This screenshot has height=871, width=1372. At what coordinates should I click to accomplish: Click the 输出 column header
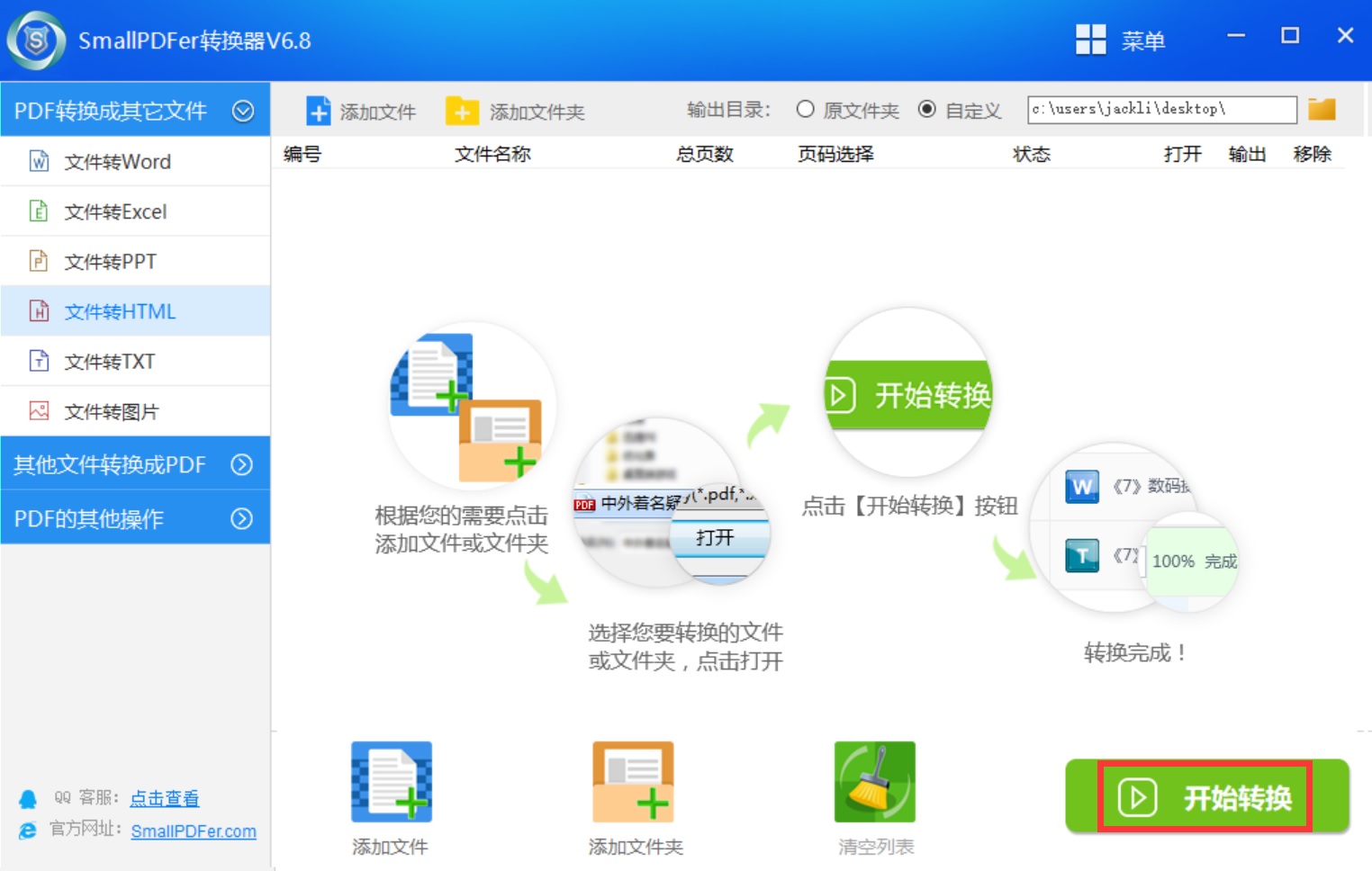tap(1248, 154)
